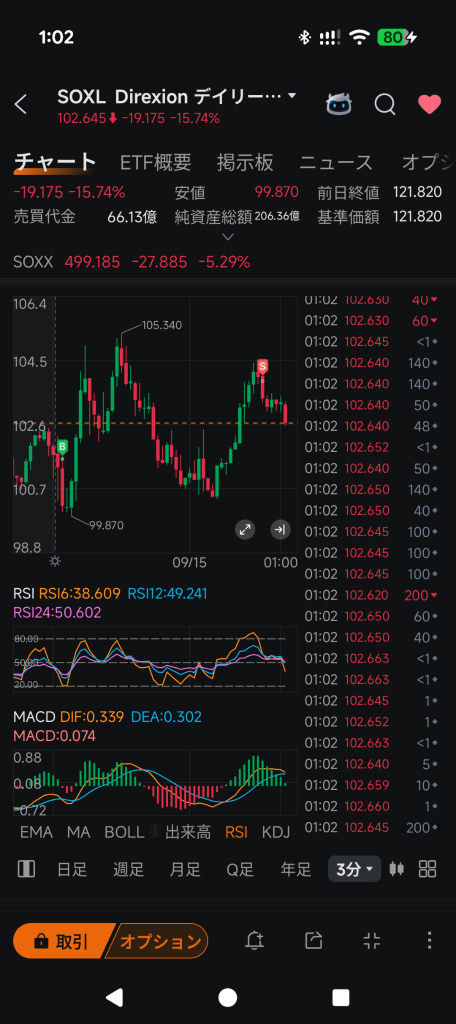Tap the green B buy marker
The width and height of the screenshot is (456, 1024).
[62, 447]
